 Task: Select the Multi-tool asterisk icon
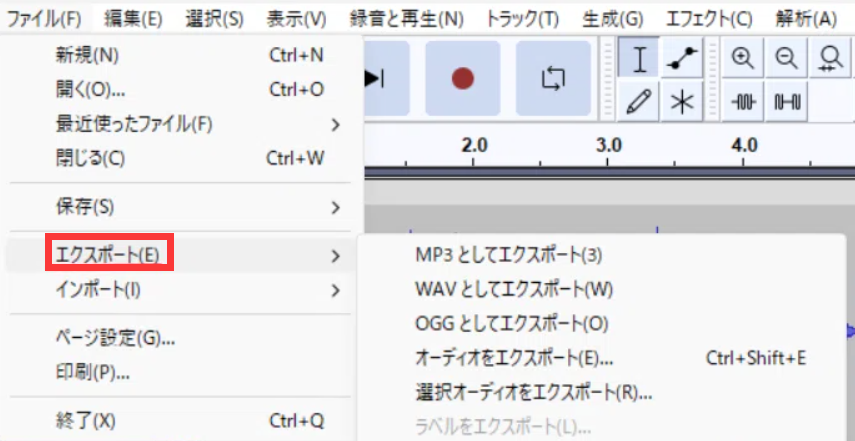click(683, 101)
